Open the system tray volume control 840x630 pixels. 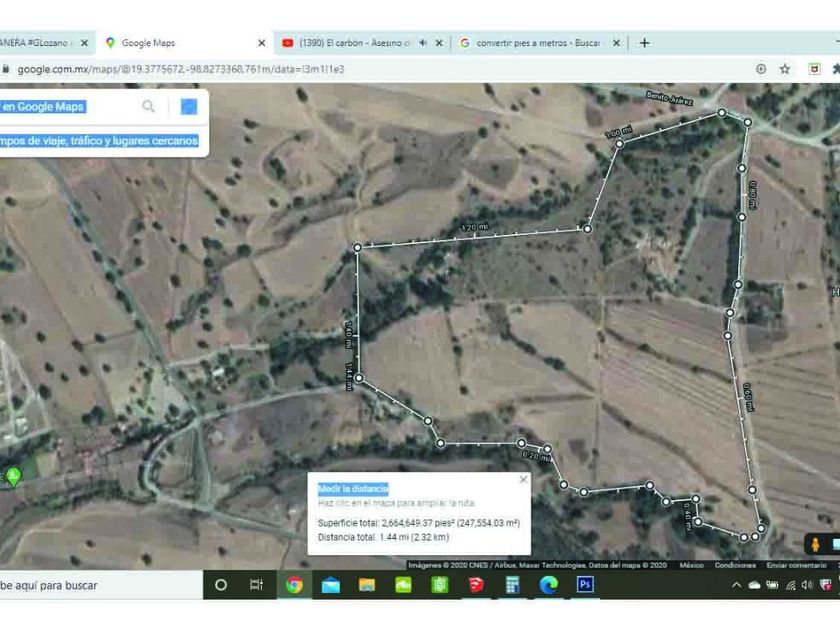808,585
